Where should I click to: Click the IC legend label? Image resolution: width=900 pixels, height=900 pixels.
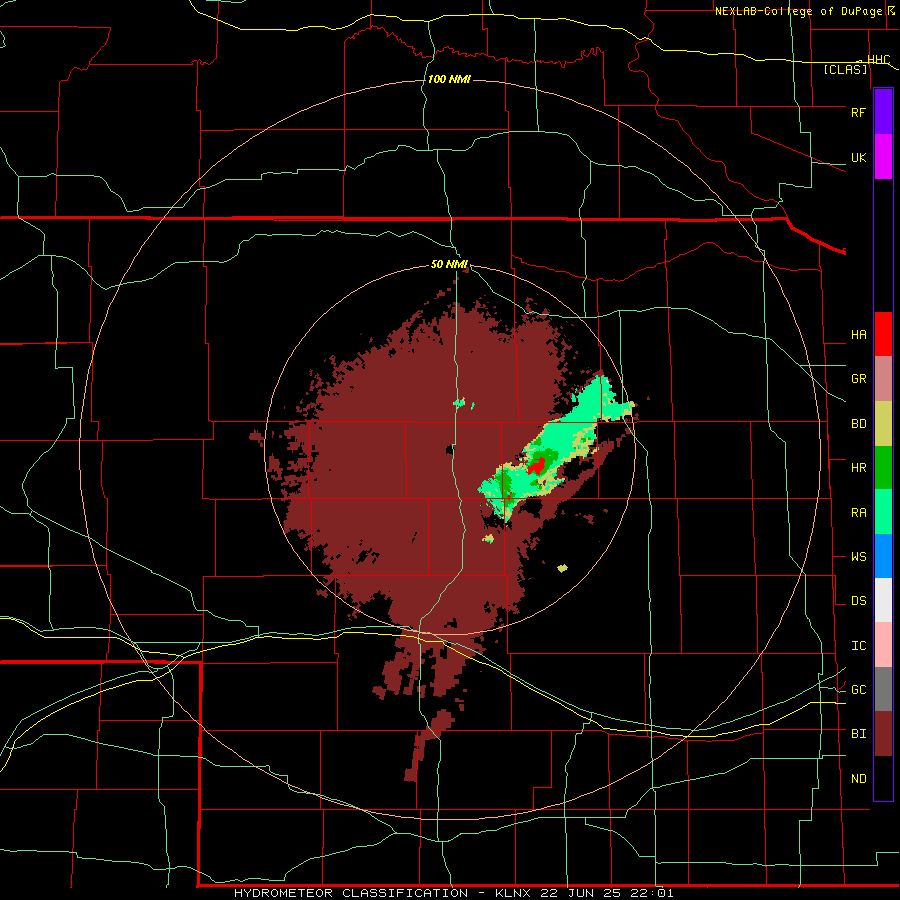point(858,646)
